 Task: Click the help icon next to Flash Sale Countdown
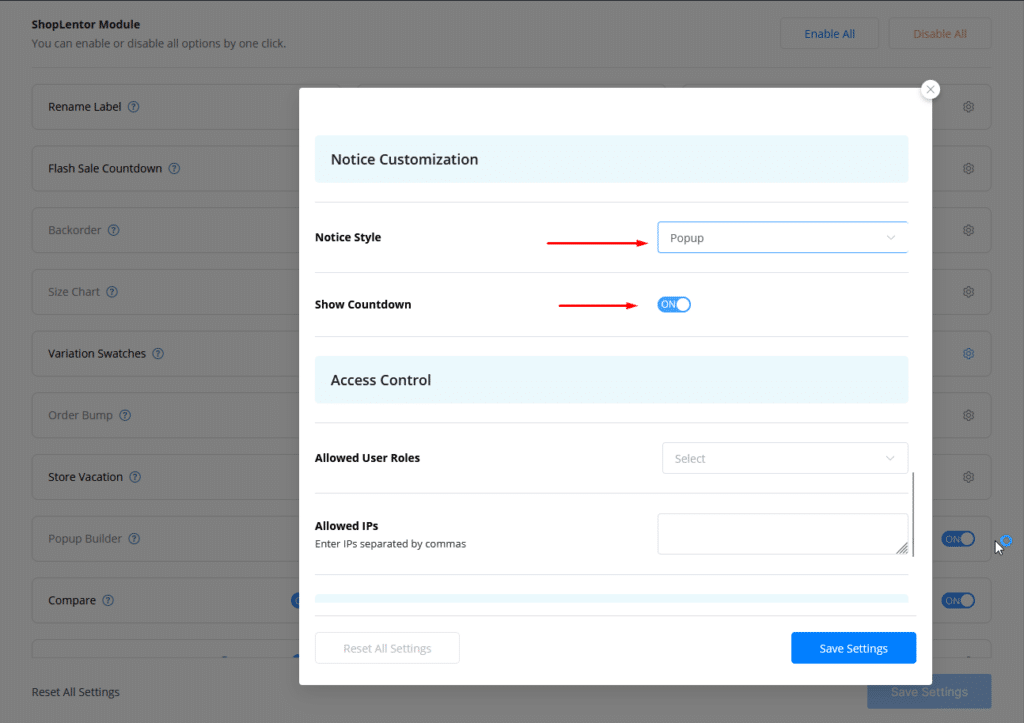pos(174,169)
